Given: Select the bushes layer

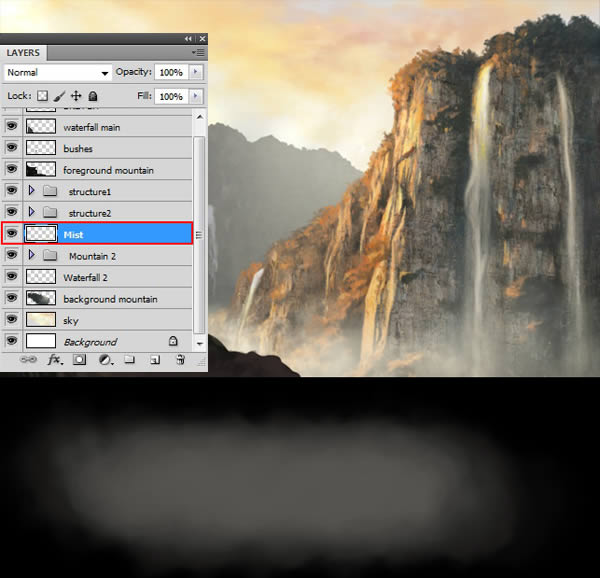Looking at the screenshot, I should pyautogui.click(x=98, y=148).
